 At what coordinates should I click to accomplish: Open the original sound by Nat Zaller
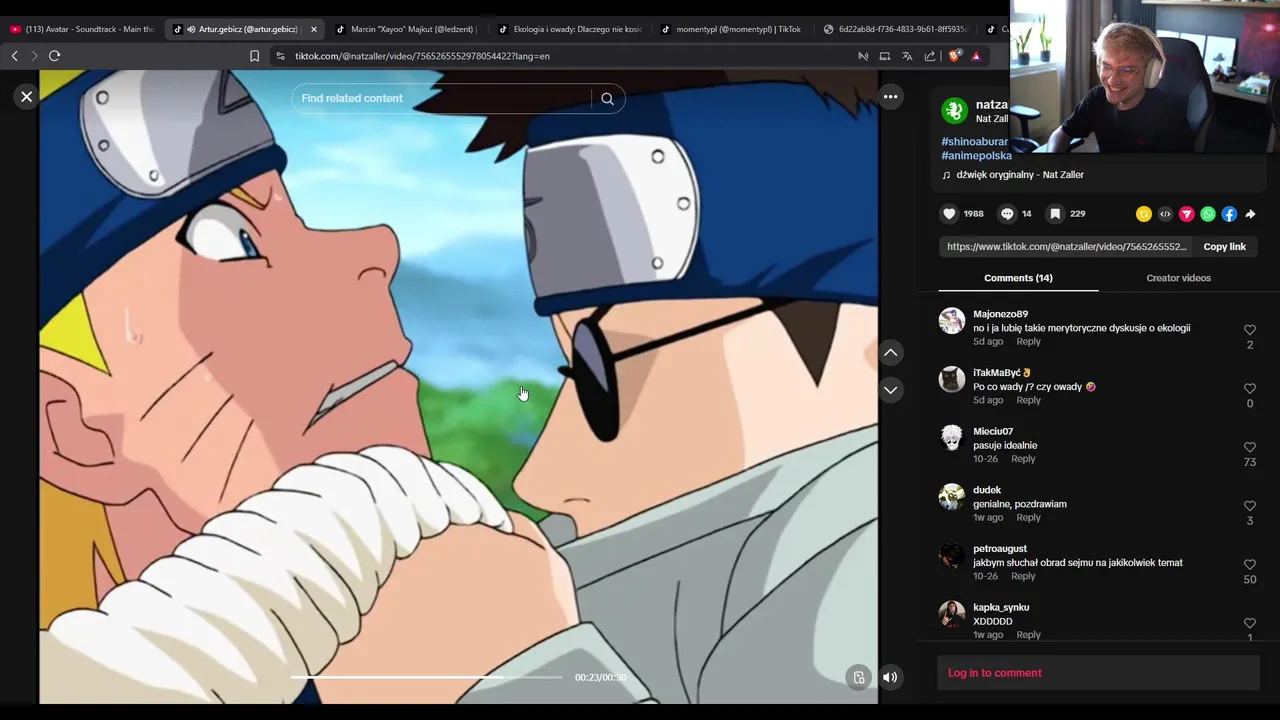tap(1019, 175)
